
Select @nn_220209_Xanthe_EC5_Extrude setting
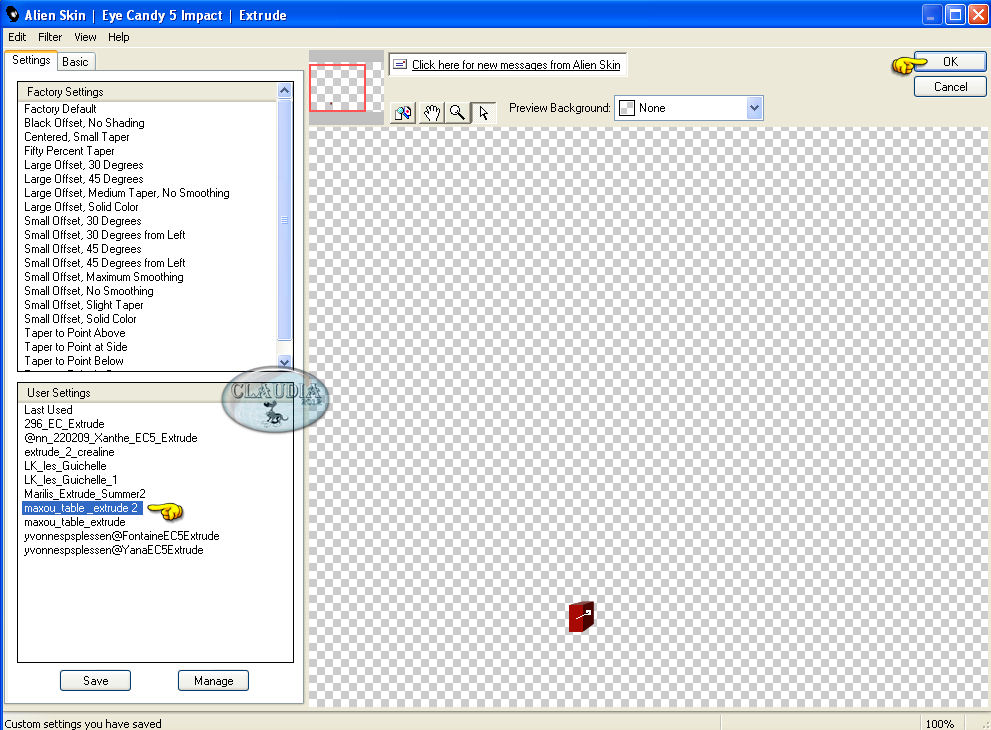point(111,438)
